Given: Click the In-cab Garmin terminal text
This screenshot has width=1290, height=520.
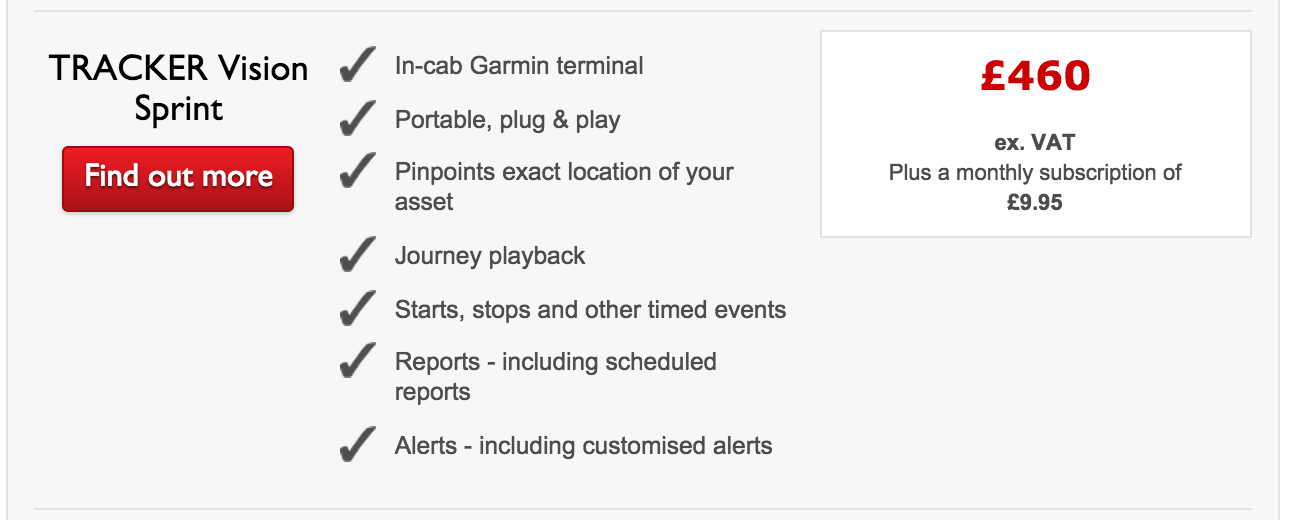Looking at the screenshot, I should pos(519,66).
